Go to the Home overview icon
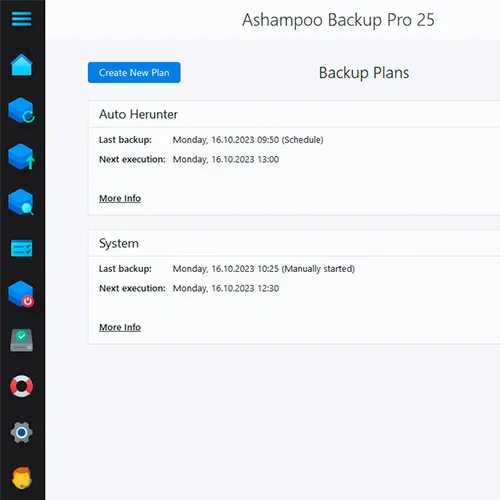The height and width of the screenshot is (500, 500). (x=22, y=65)
